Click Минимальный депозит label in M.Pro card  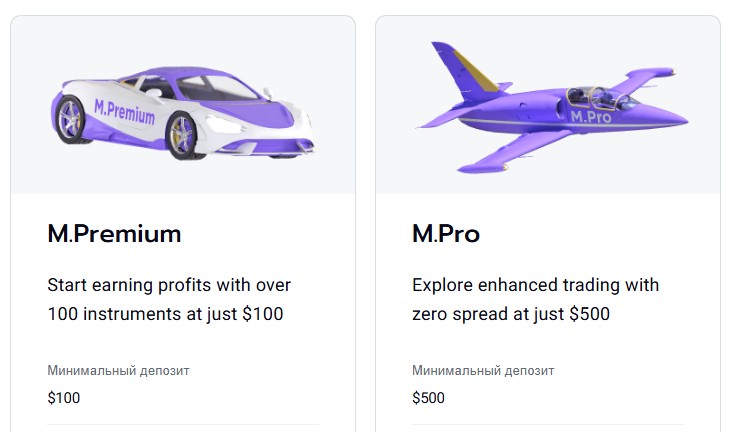(x=483, y=371)
